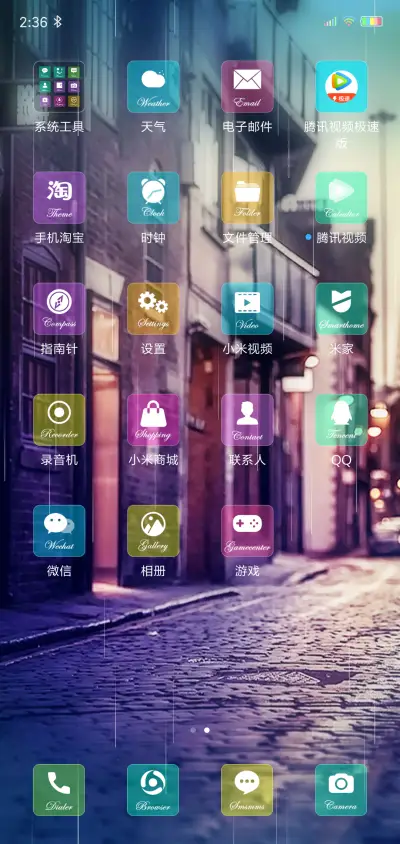Screen dimensions: 400x844
Task: Tap the 手机淘宝 label text
Action: [x=59, y=238]
